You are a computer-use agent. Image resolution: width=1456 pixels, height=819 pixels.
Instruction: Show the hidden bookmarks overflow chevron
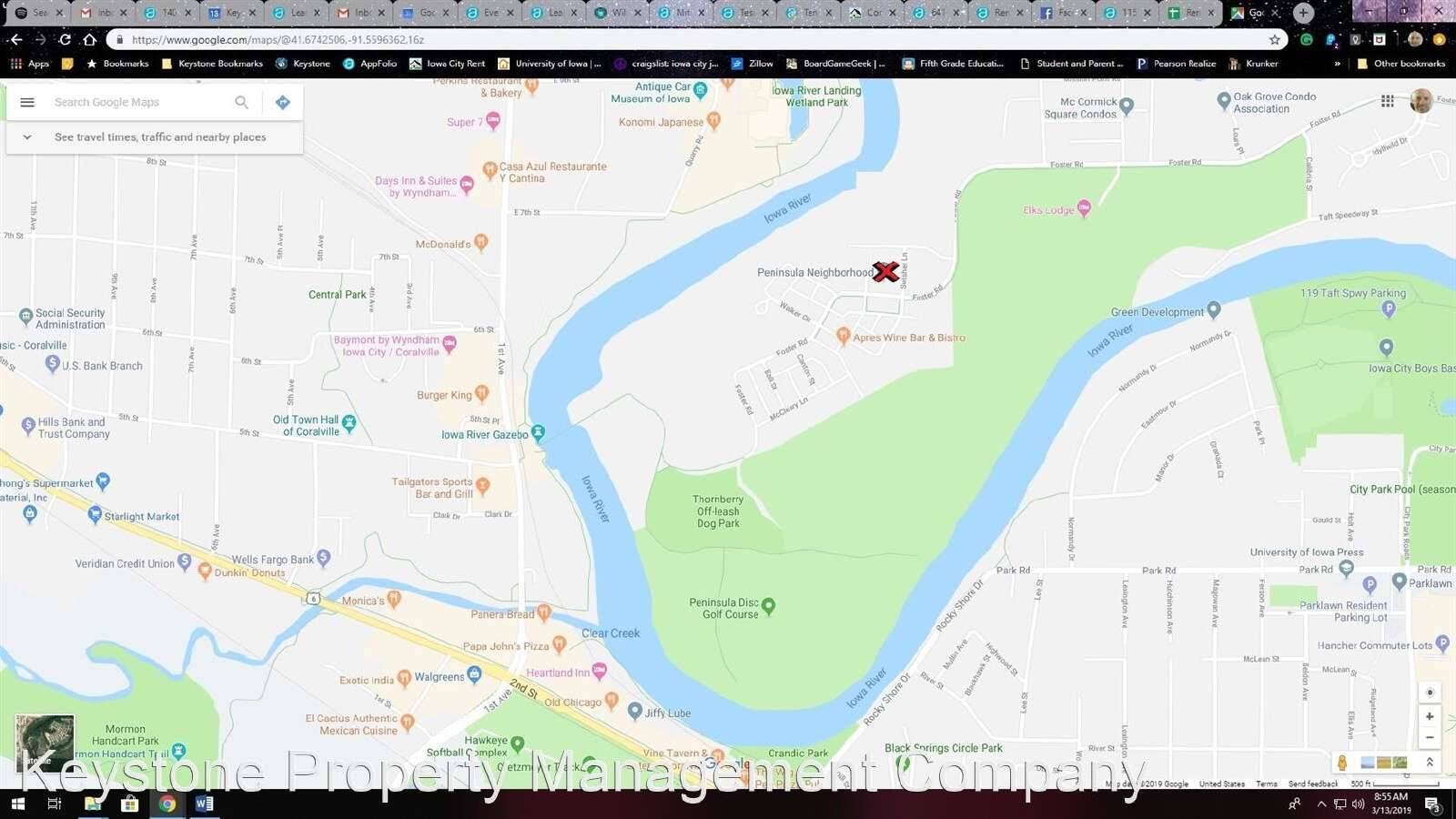click(x=1337, y=64)
